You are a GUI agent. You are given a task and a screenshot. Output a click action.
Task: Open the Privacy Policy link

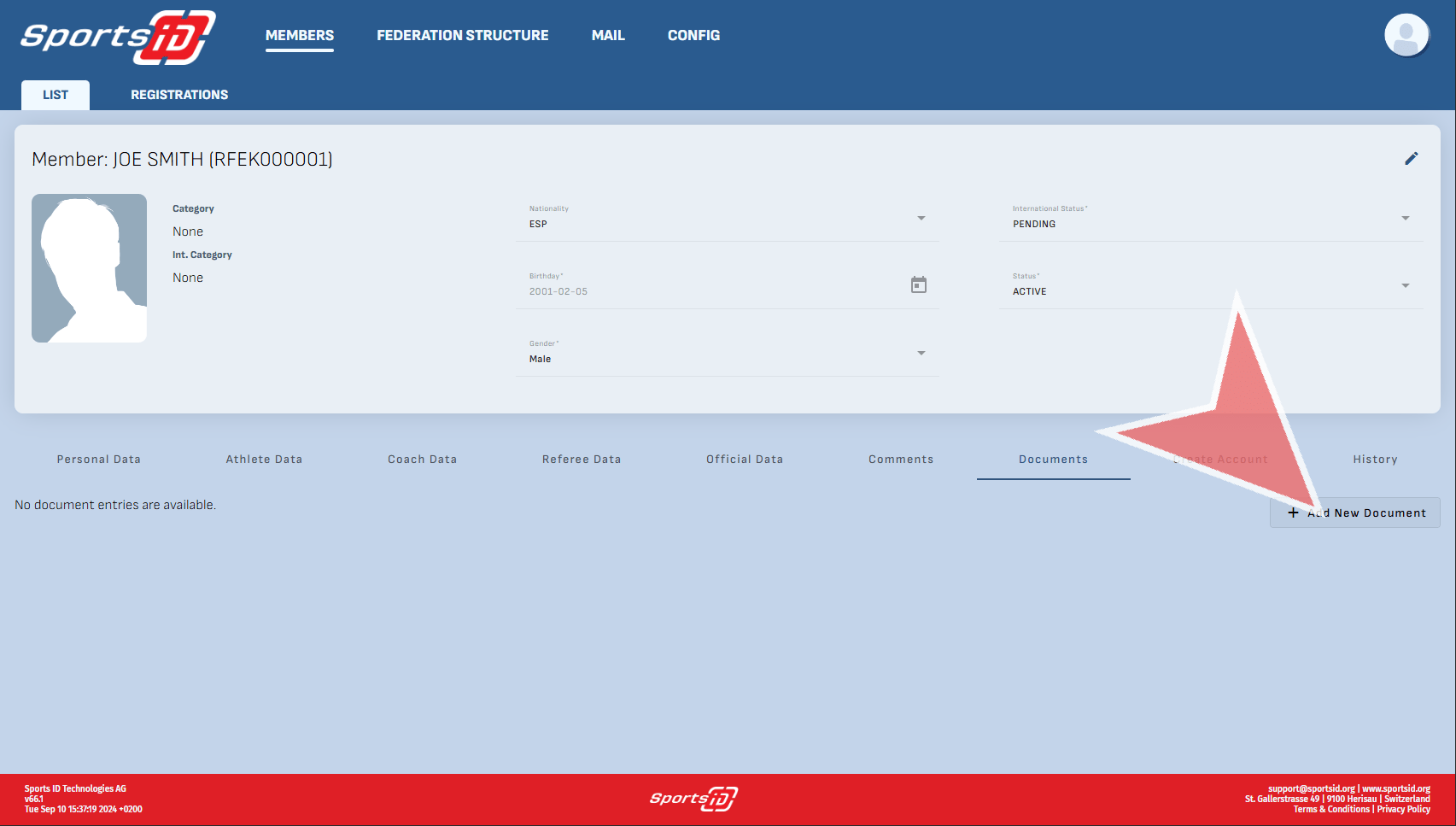click(x=1403, y=810)
